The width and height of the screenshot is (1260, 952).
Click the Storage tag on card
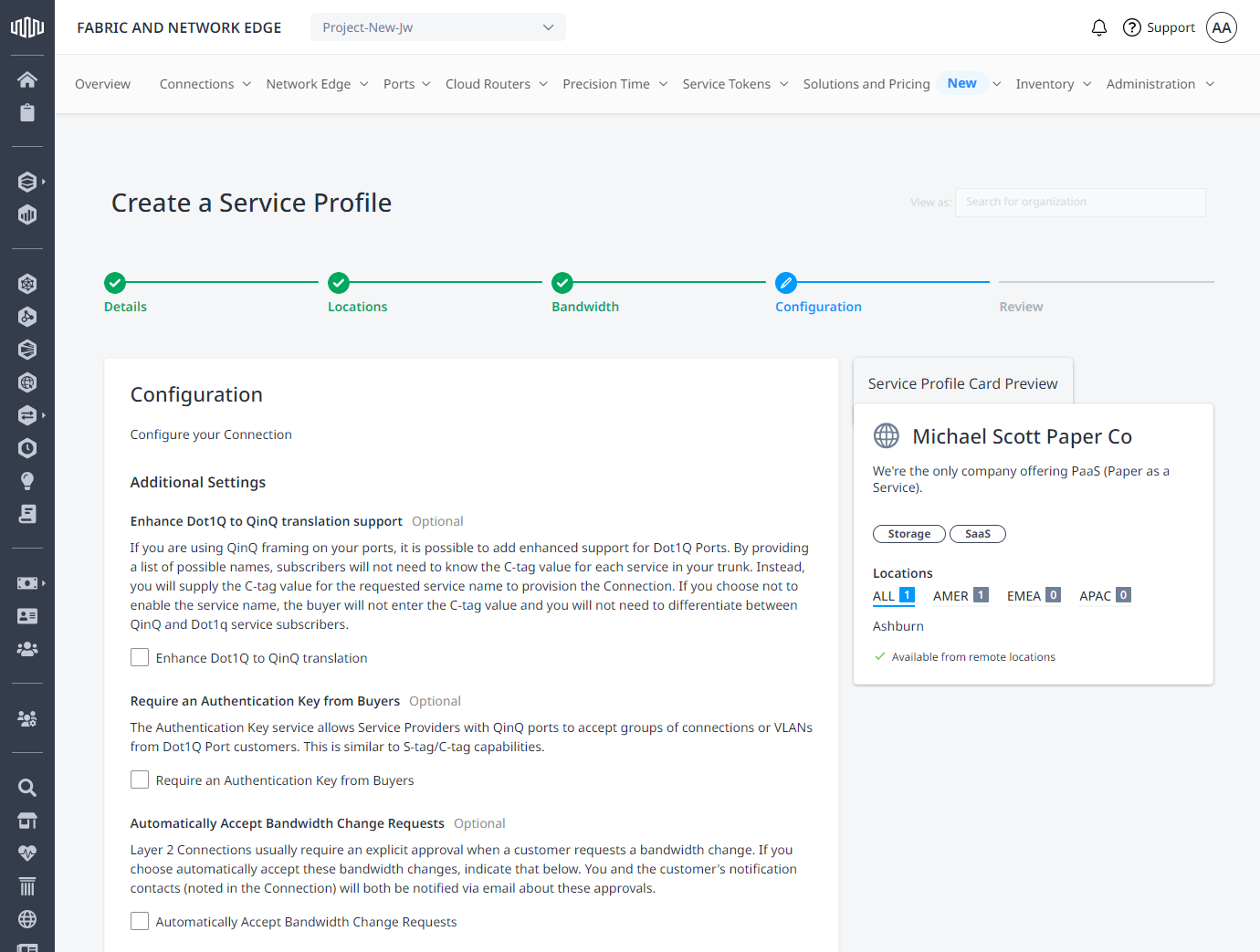909,534
